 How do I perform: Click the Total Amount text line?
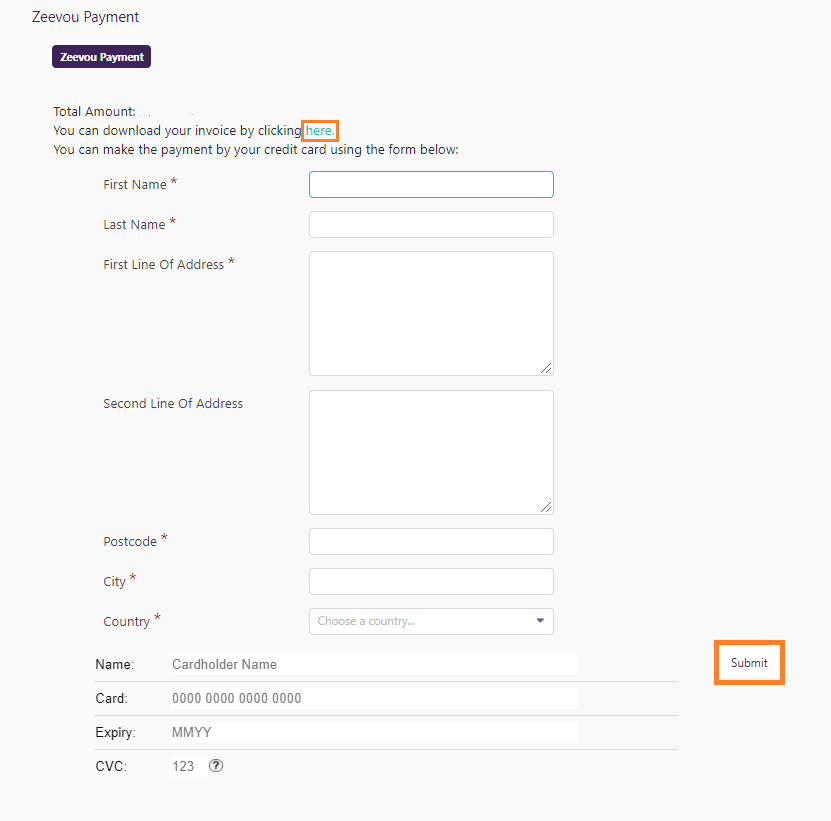(94, 111)
